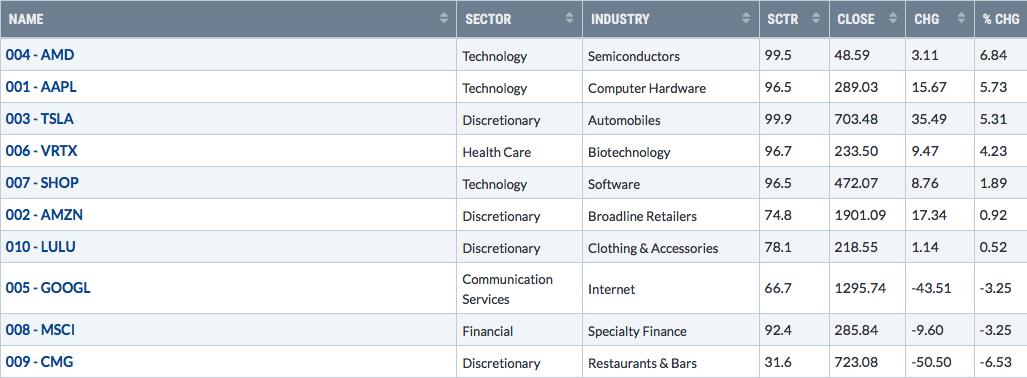Select the Semiconductors industry cell for AMD
Screen dimensions: 1027x378
pos(634,56)
